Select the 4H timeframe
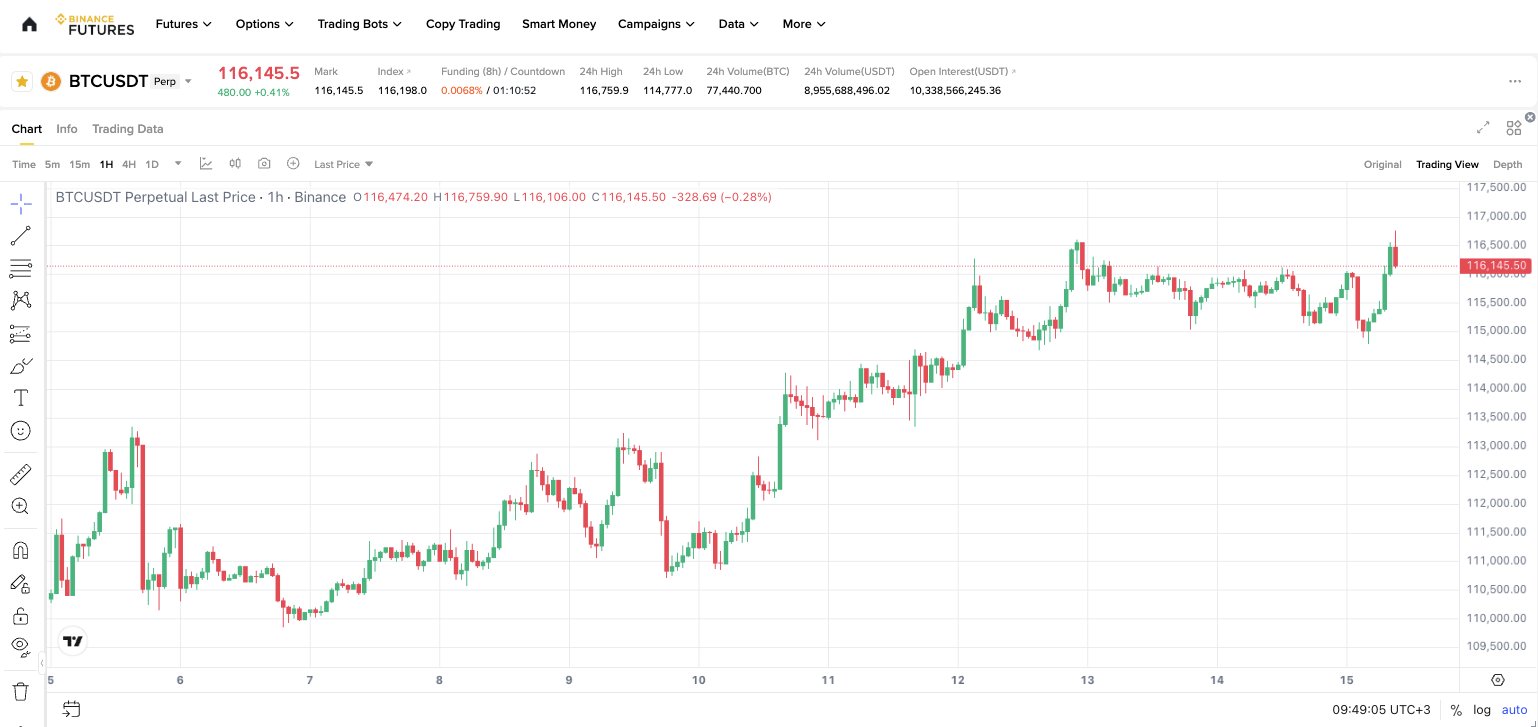1538x727 pixels. click(x=129, y=164)
